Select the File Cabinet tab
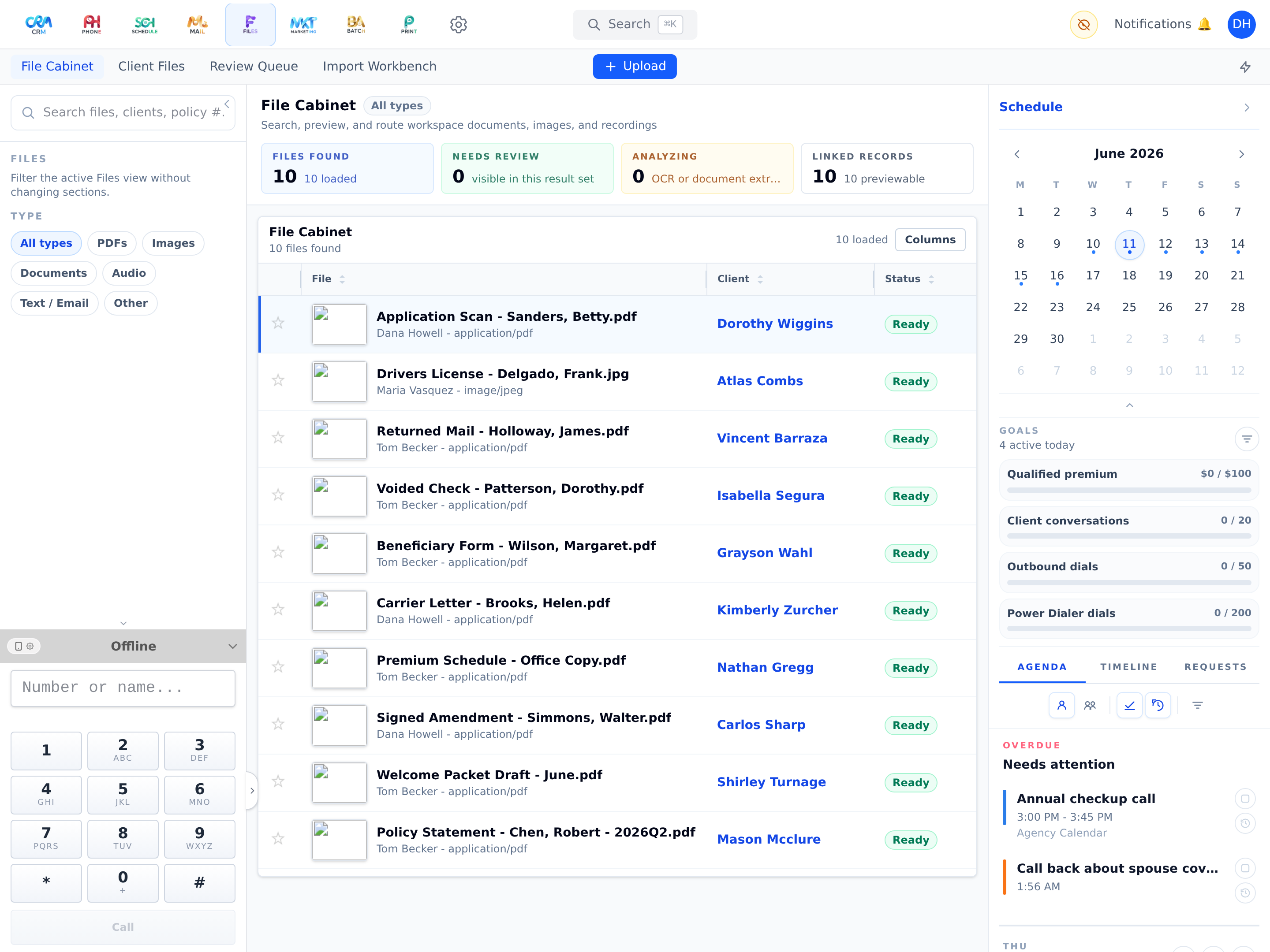Screen dimensions: 1270x952 pyautogui.click(x=57, y=67)
